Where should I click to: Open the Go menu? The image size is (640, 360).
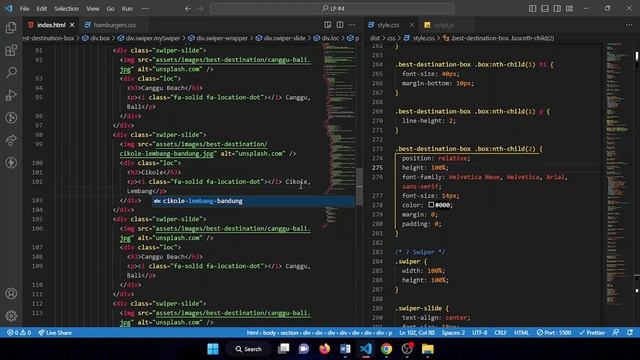point(111,8)
